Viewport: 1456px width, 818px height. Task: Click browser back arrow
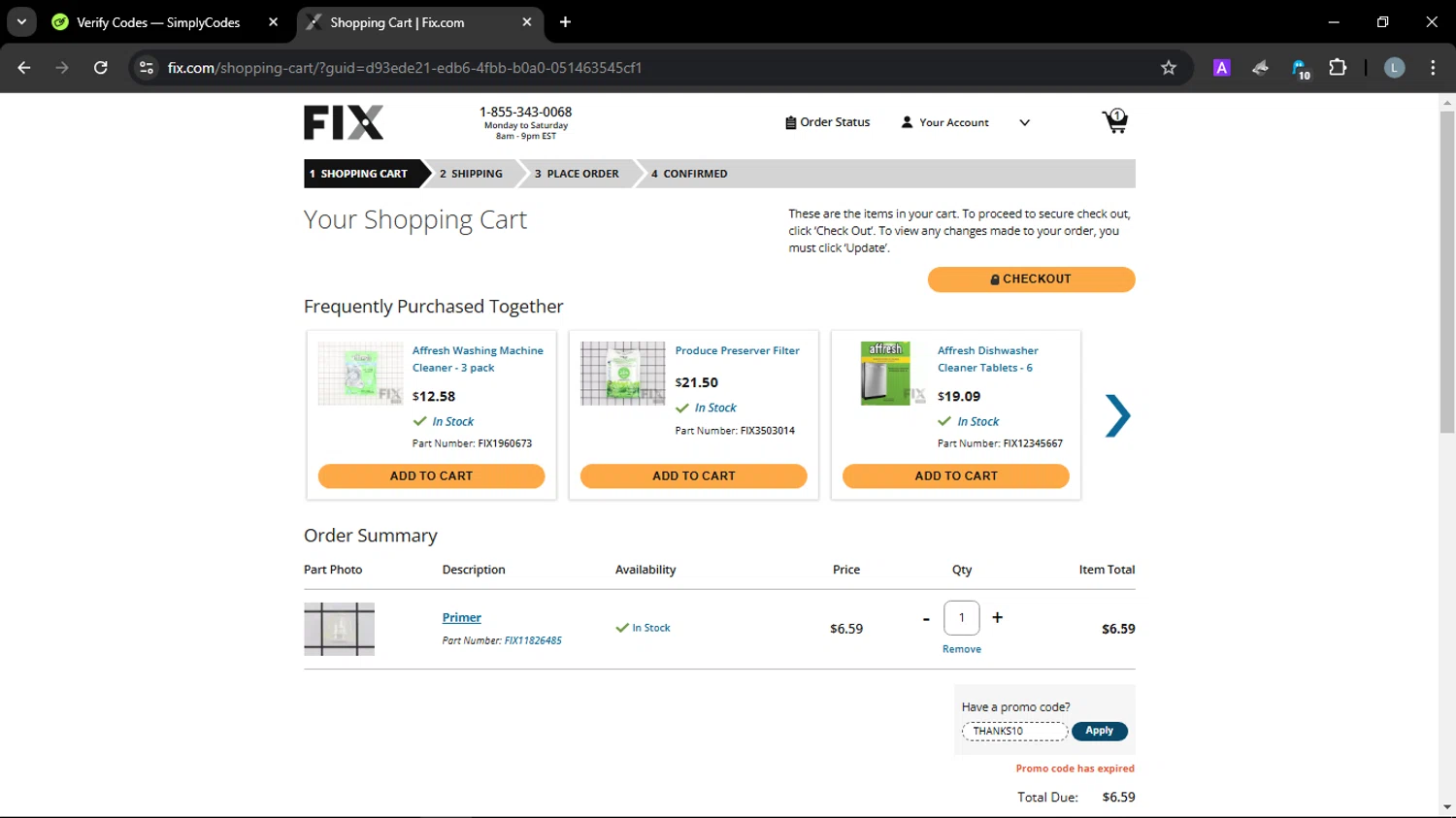click(x=24, y=68)
